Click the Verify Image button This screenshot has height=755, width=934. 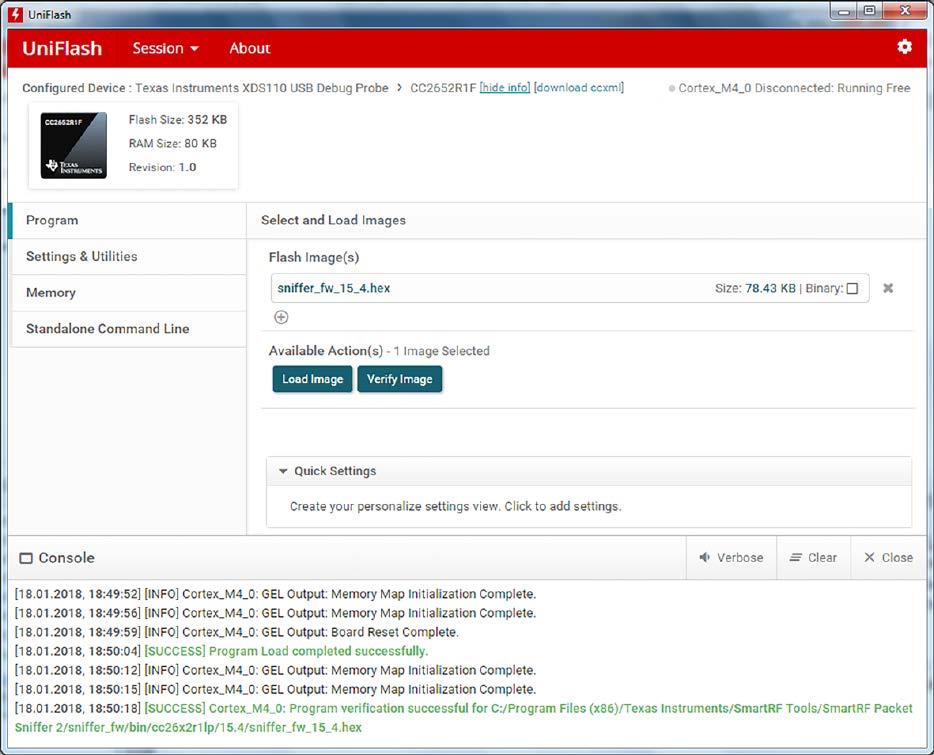[400, 379]
